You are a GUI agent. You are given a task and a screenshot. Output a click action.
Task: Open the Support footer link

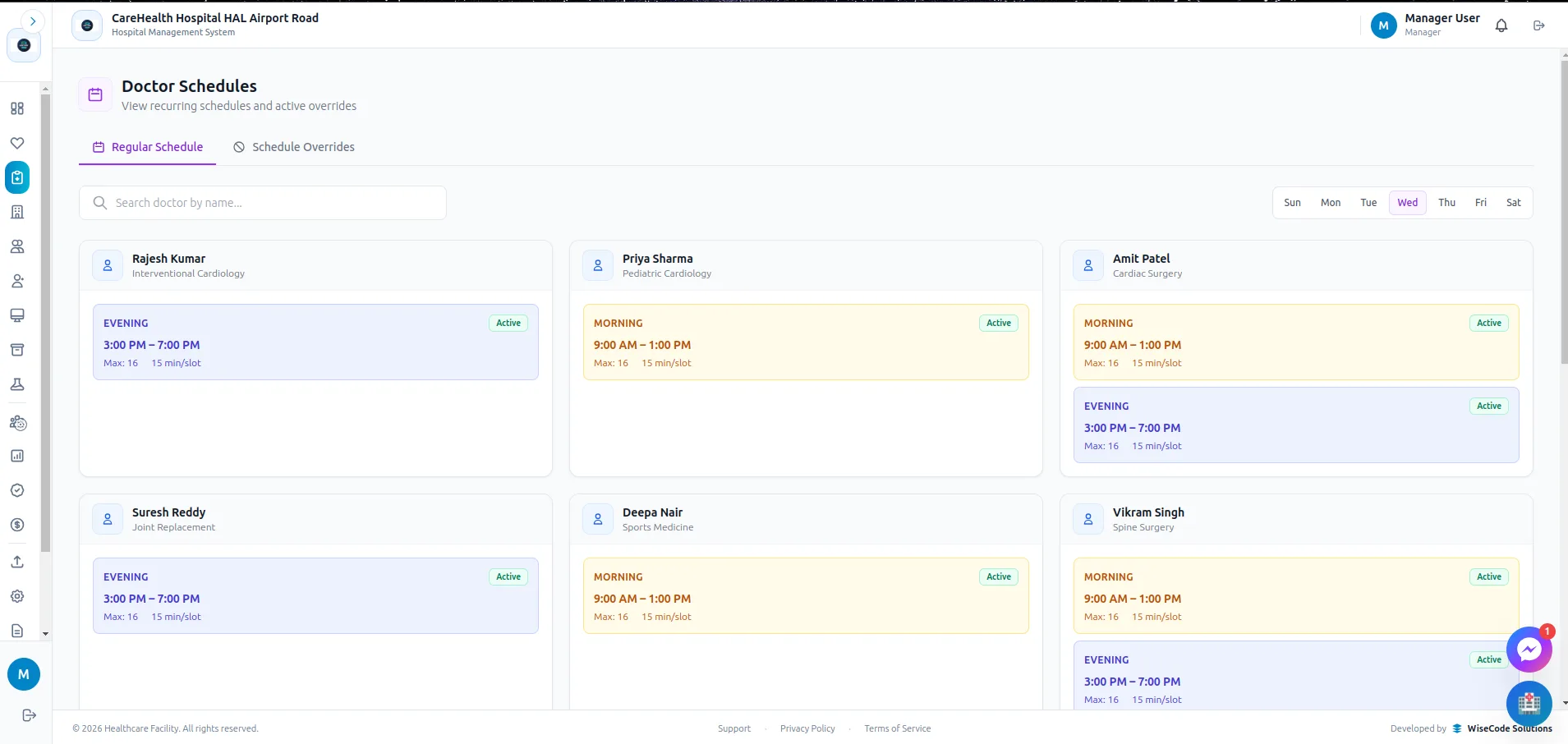point(734,728)
